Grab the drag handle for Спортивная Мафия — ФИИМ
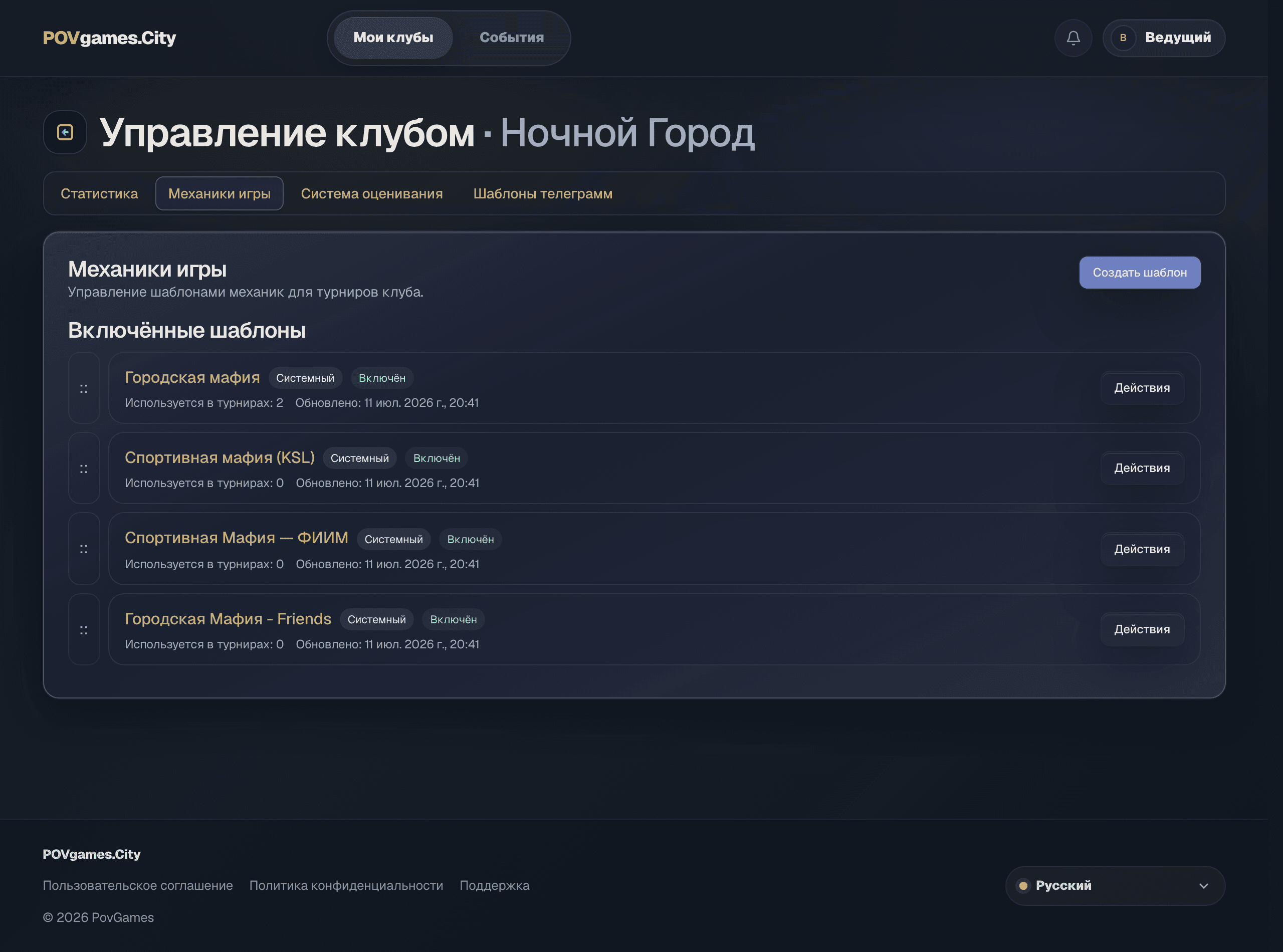 pos(84,549)
